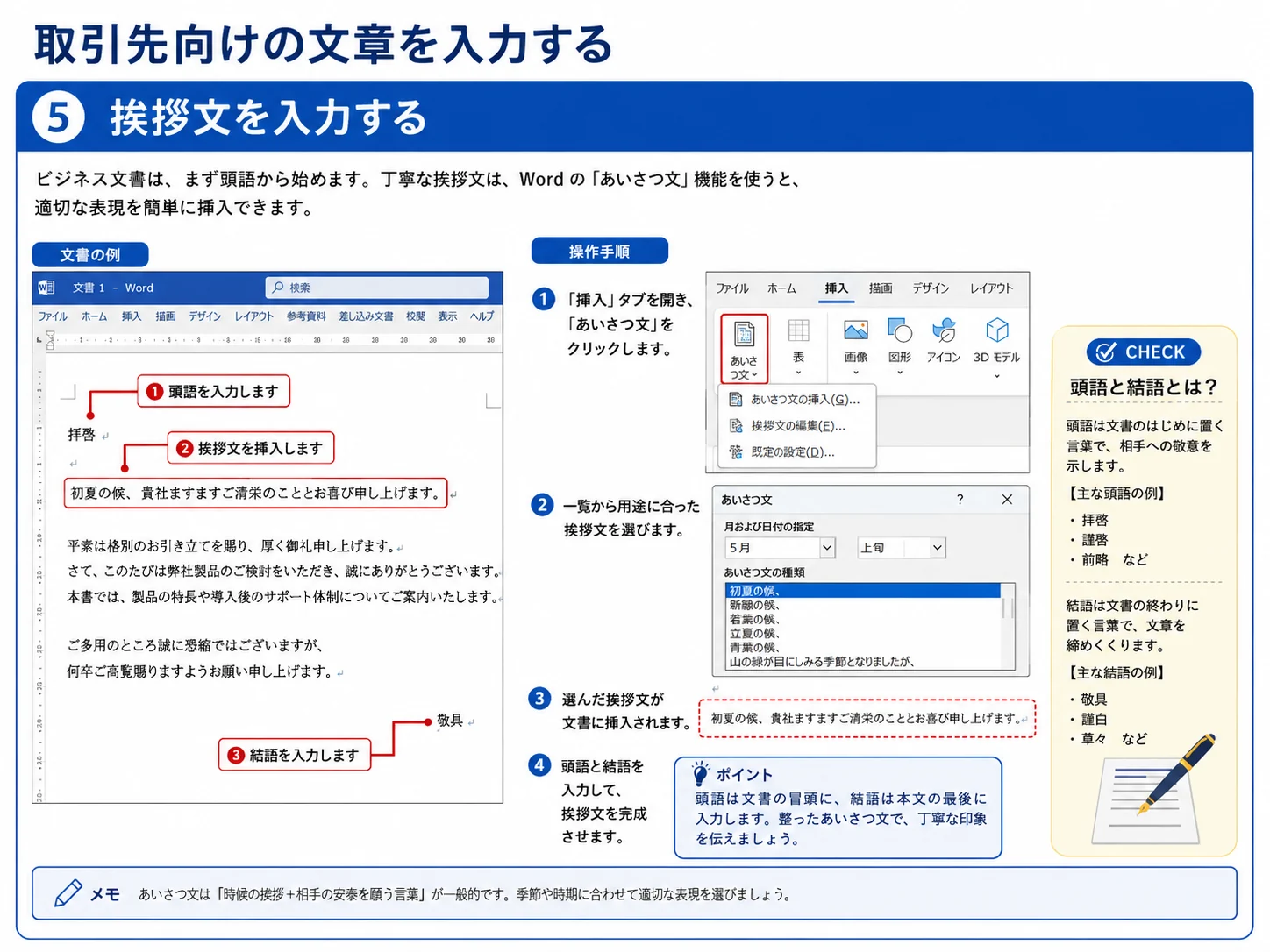Click the 敬具 closing word in document

coord(450,721)
